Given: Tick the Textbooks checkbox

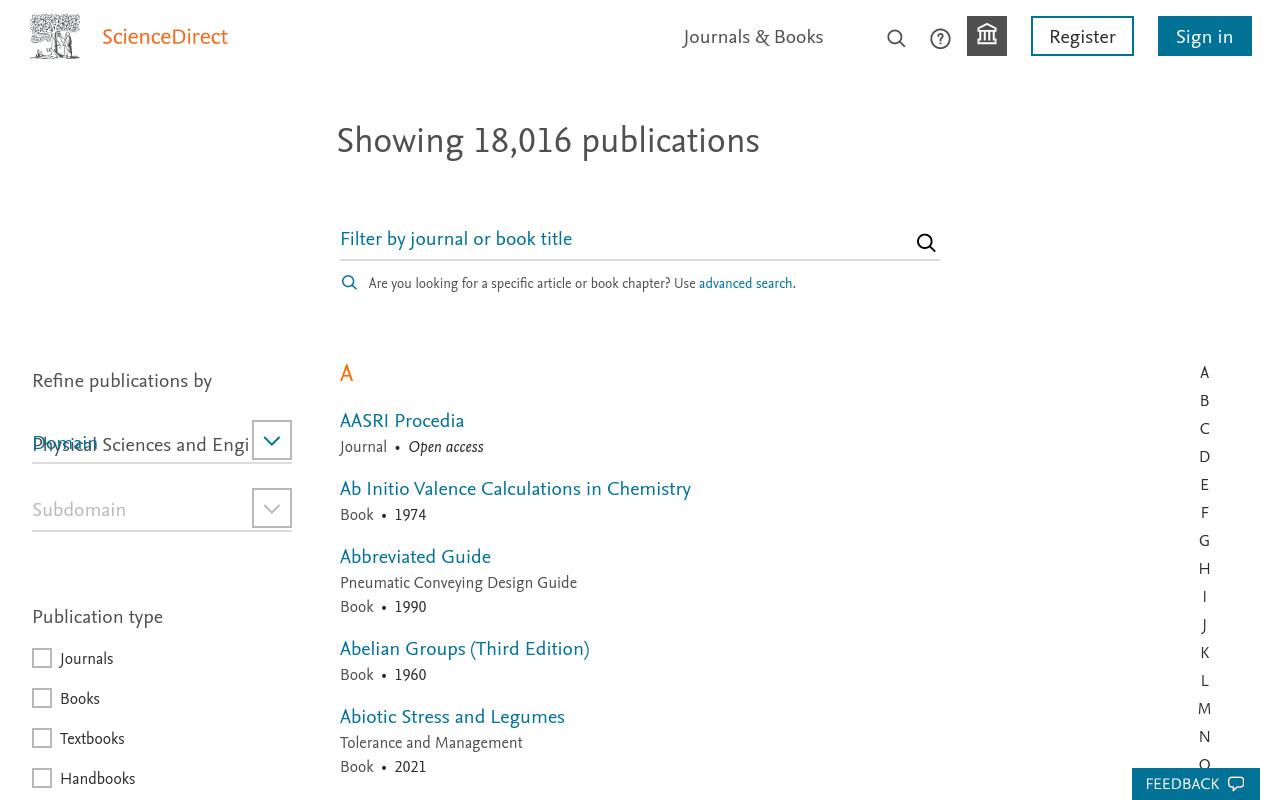Looking at the screenshot, I should click(x=42, y=738).
